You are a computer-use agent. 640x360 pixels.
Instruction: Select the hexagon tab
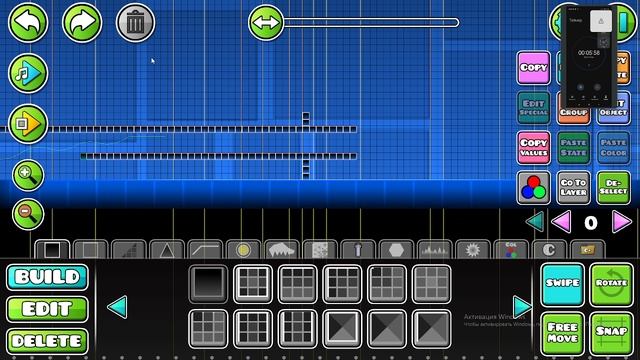(396, 249)
